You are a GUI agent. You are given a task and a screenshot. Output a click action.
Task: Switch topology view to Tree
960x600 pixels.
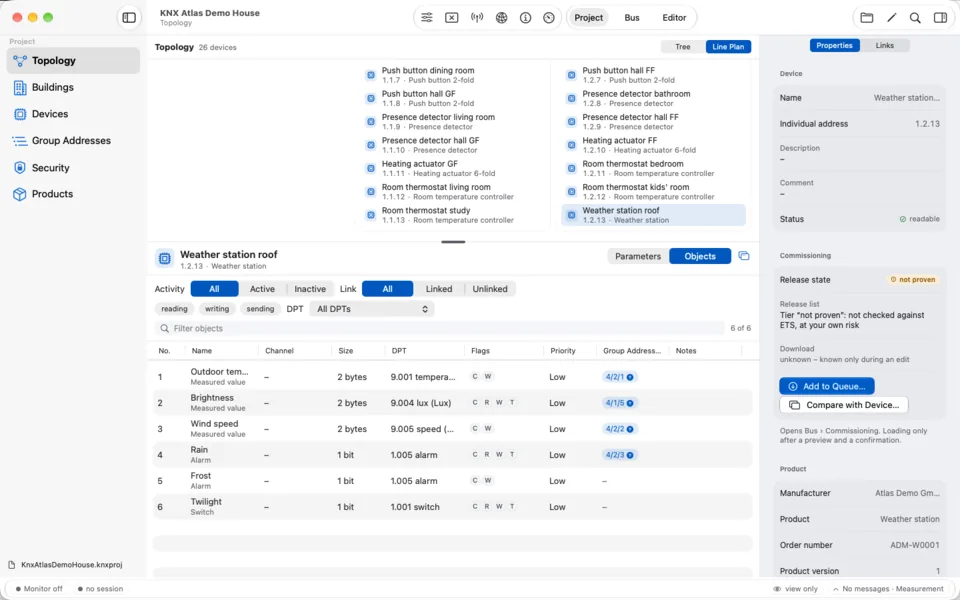point(683,47)
